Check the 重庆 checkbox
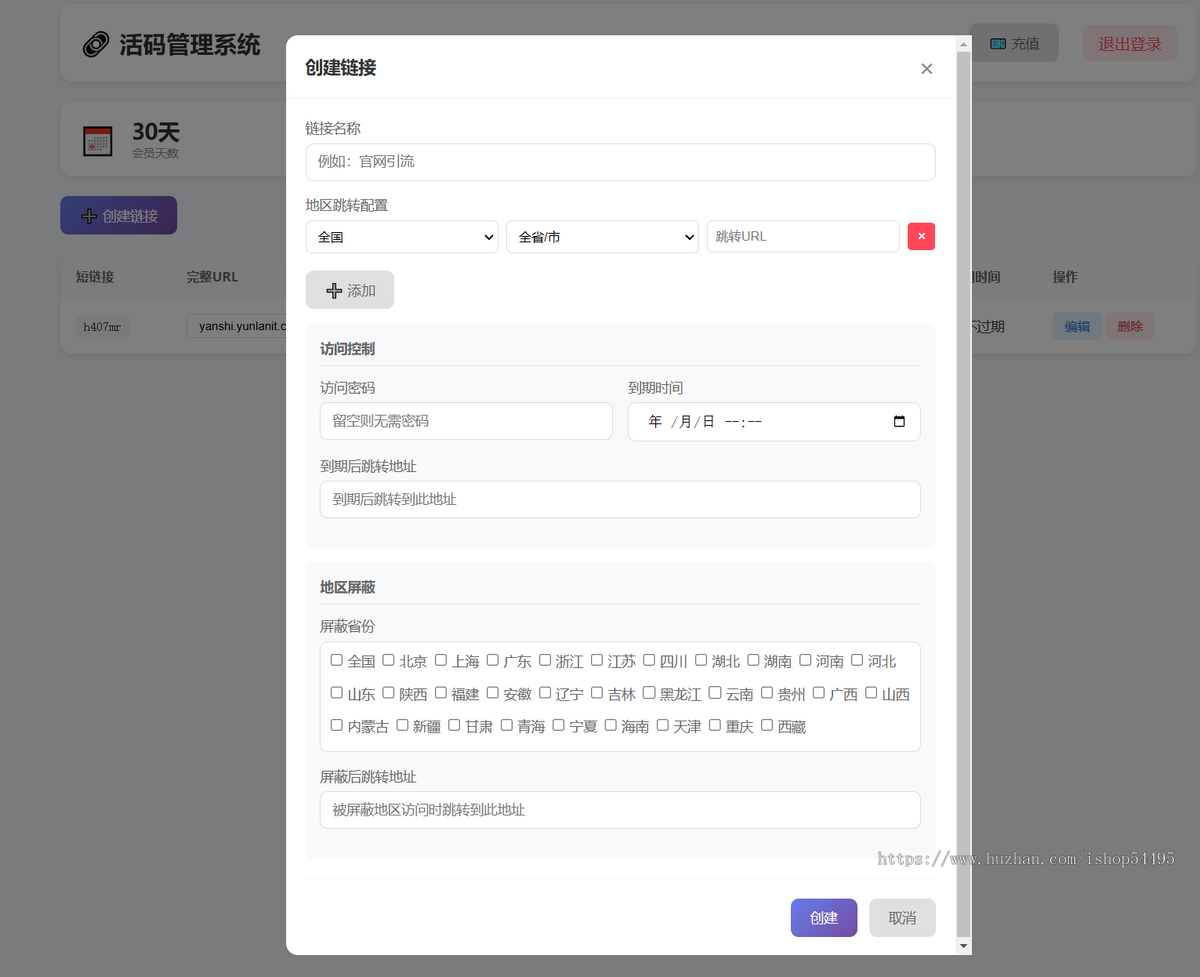 715,725
